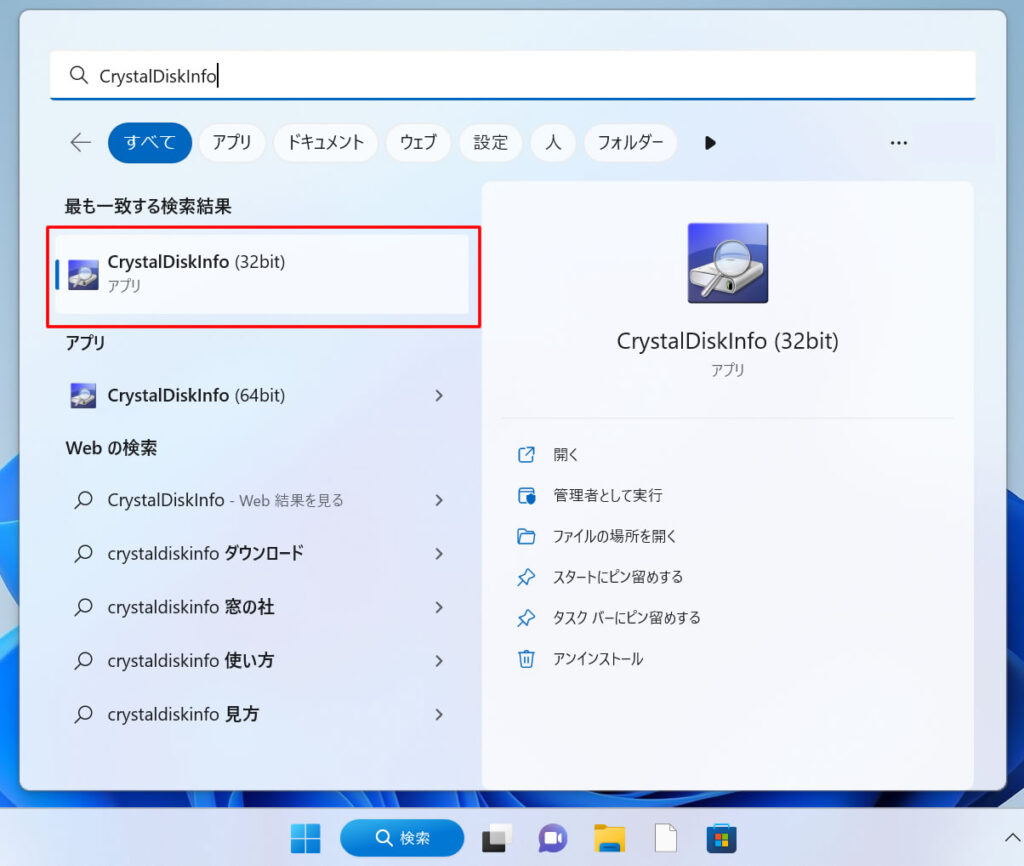The image size is (1024, 866).
Task: Open Microsoft Store from the taskbar
Action: click(x=722, y=838)
